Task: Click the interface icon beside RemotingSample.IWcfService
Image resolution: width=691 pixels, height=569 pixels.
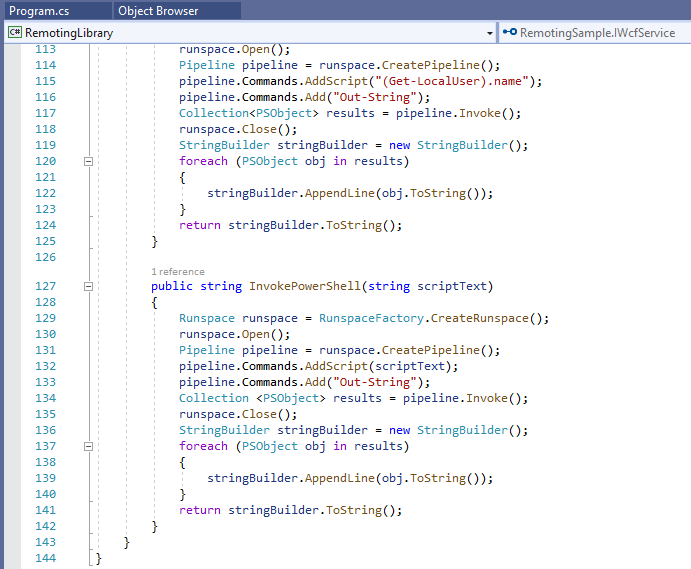Action: [x=510, y=32]
